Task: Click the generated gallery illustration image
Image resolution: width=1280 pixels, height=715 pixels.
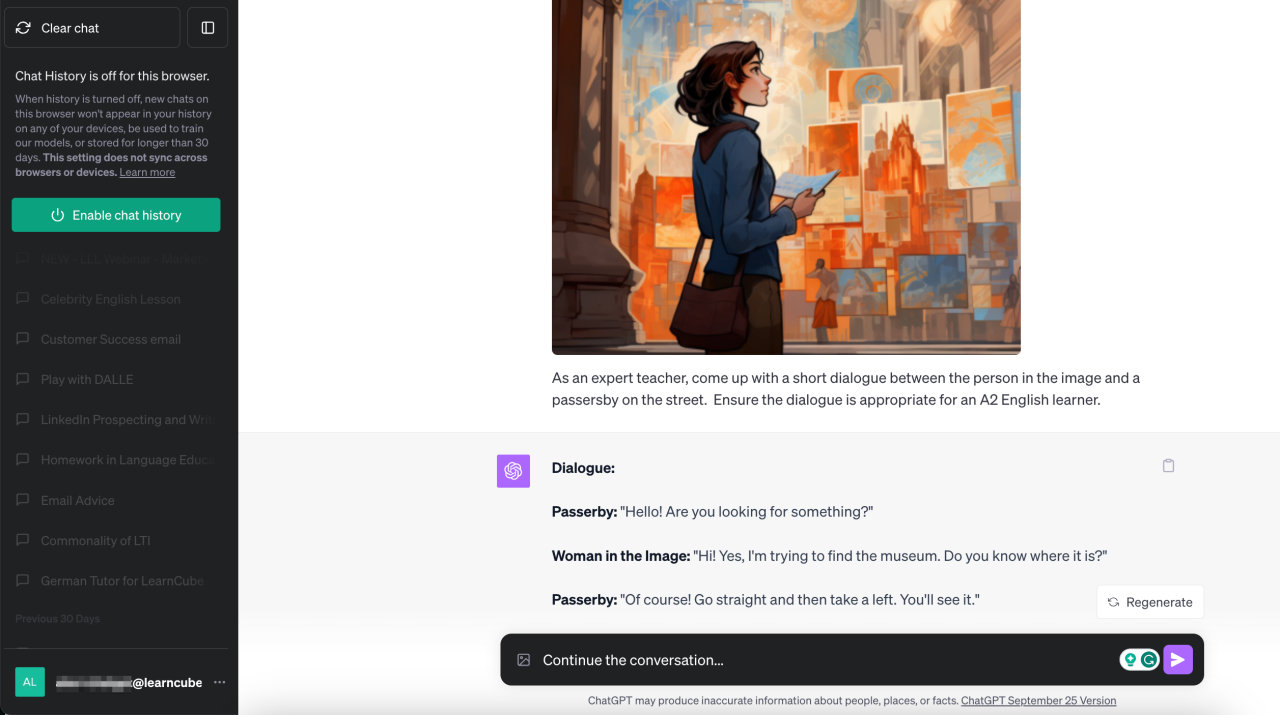Action: coord(785,175)
